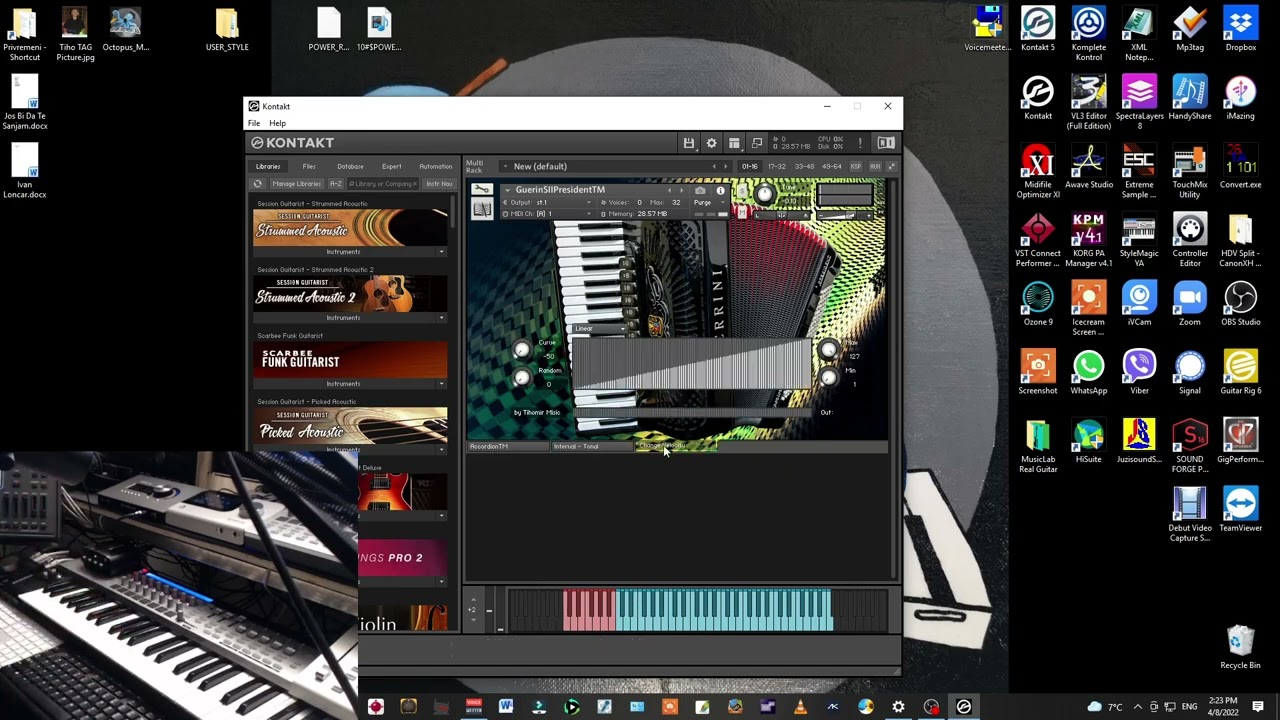Open the Recycle Bin desktop icon
The height and width of the screenshot is (720, 1280).
1240,646
